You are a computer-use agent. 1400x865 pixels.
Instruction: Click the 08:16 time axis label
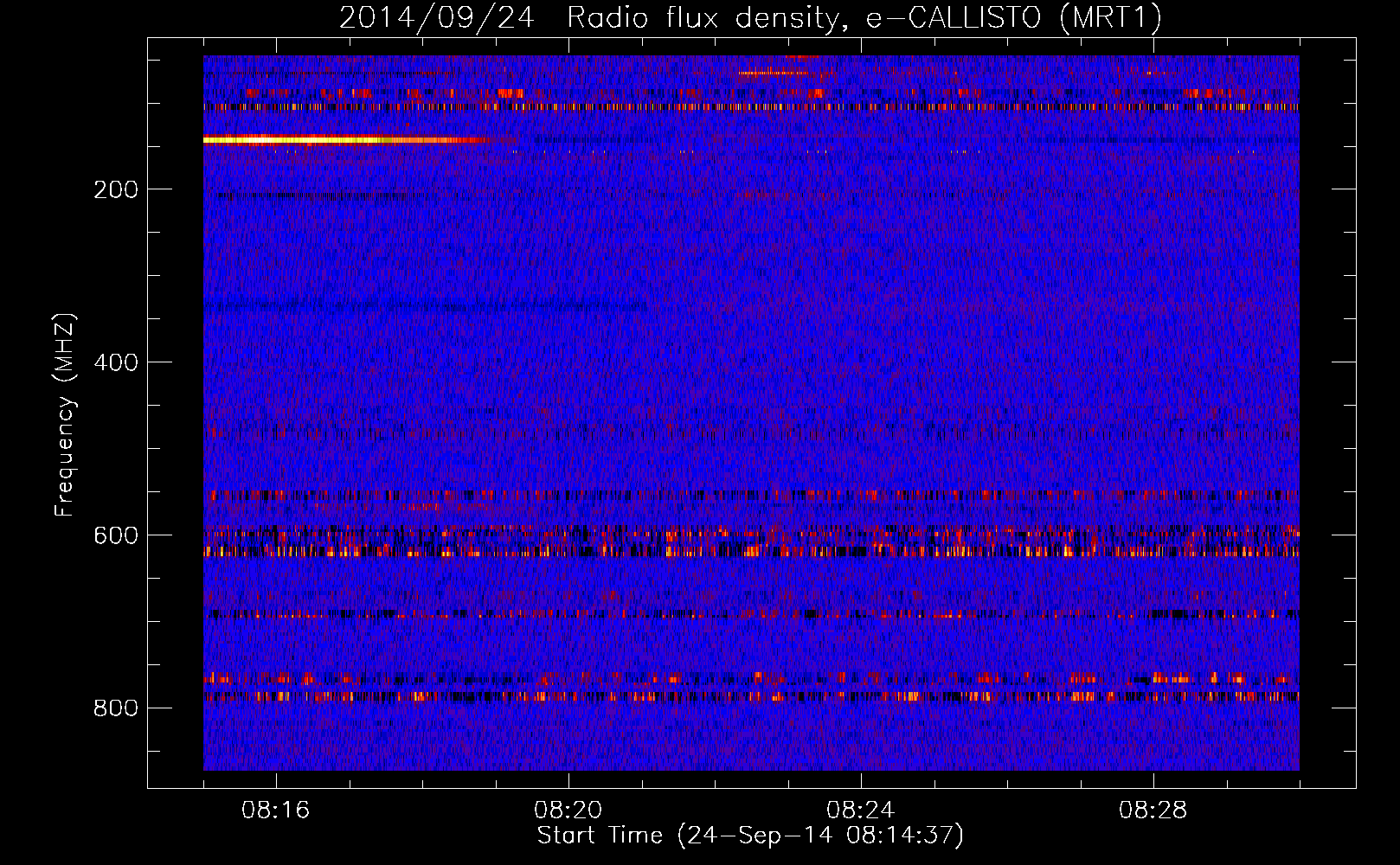pyautogui.click(x=276, y=811)
